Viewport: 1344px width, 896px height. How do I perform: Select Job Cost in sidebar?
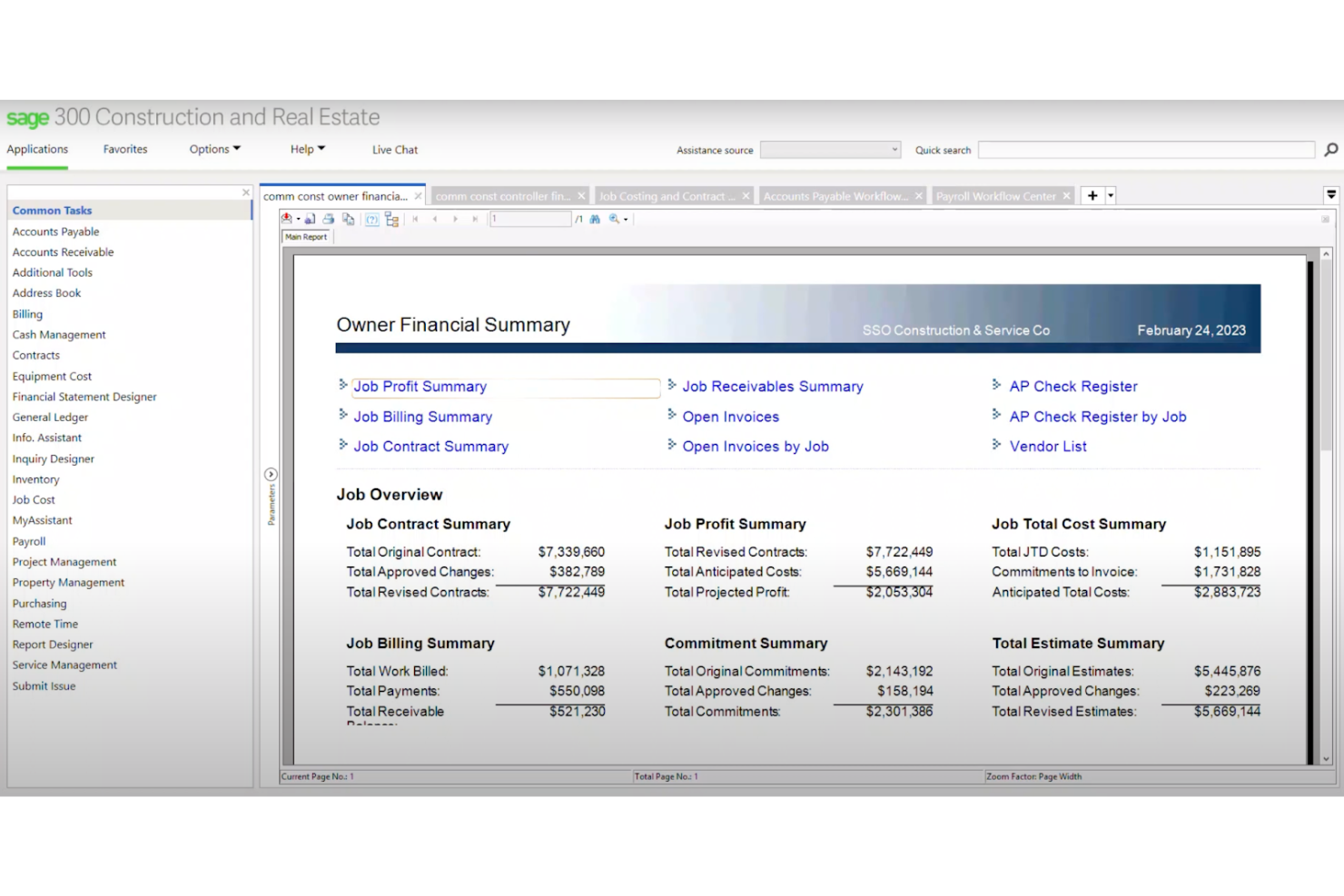[34, 500]
